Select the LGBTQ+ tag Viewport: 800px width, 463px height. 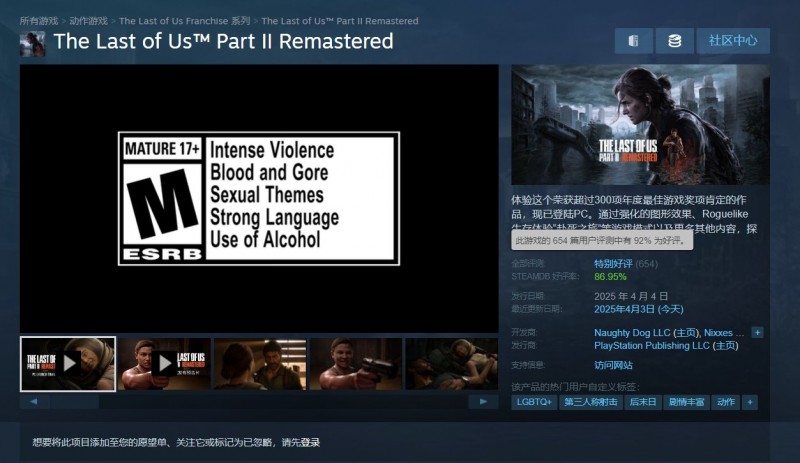tap(534, 402)
